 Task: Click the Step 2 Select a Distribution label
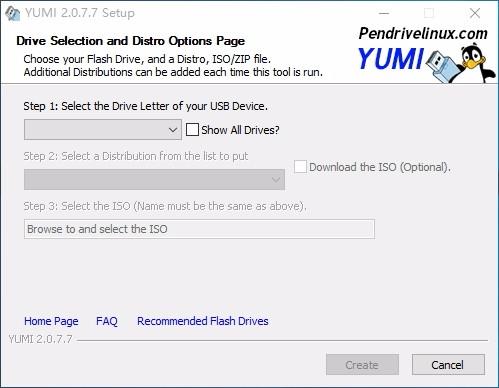(x=136, y=156)
